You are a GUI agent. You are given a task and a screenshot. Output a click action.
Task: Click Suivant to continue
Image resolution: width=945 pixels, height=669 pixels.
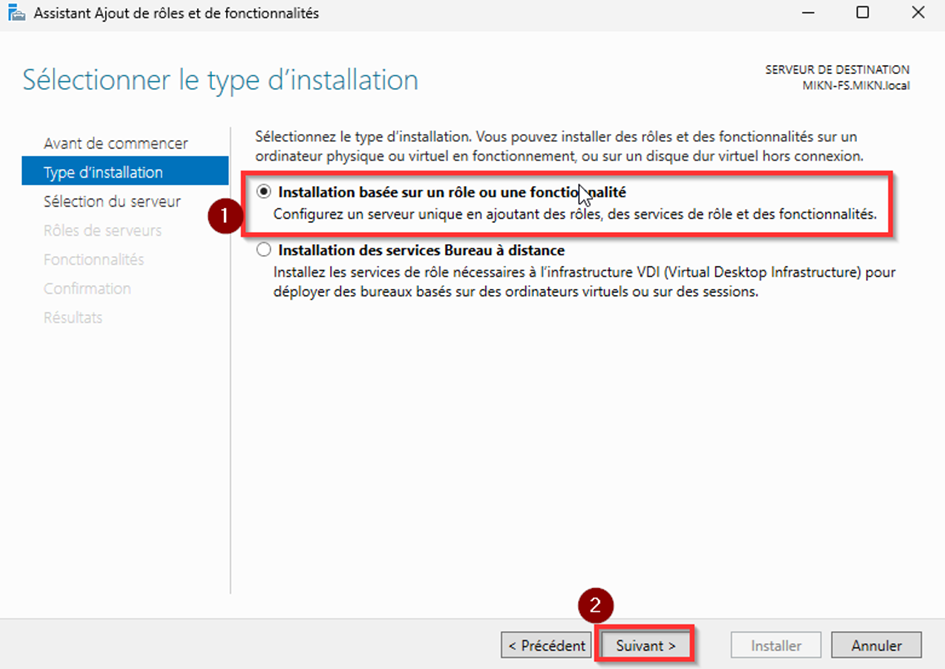tap(646, 645)
